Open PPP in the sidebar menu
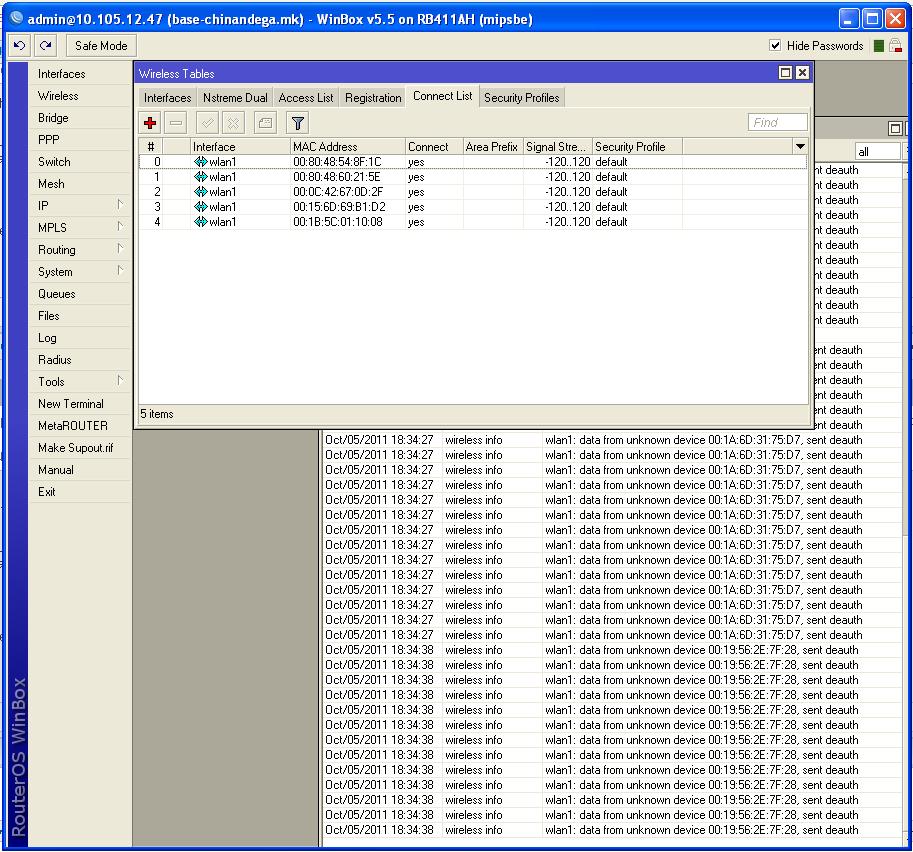This screenshot has height=852, width=913. pyautogui.click(x=48, y=140)
